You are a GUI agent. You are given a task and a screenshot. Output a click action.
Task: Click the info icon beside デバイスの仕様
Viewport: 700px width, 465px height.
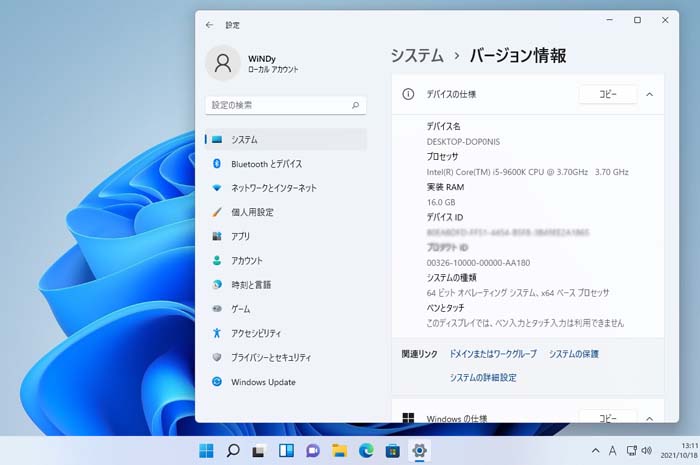coord(408,94)
